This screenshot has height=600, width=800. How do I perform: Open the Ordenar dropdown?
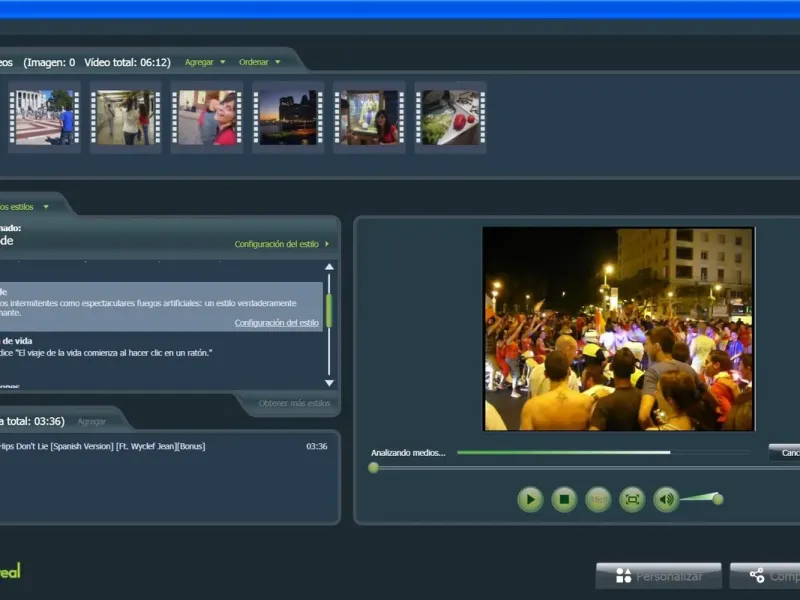259,62
